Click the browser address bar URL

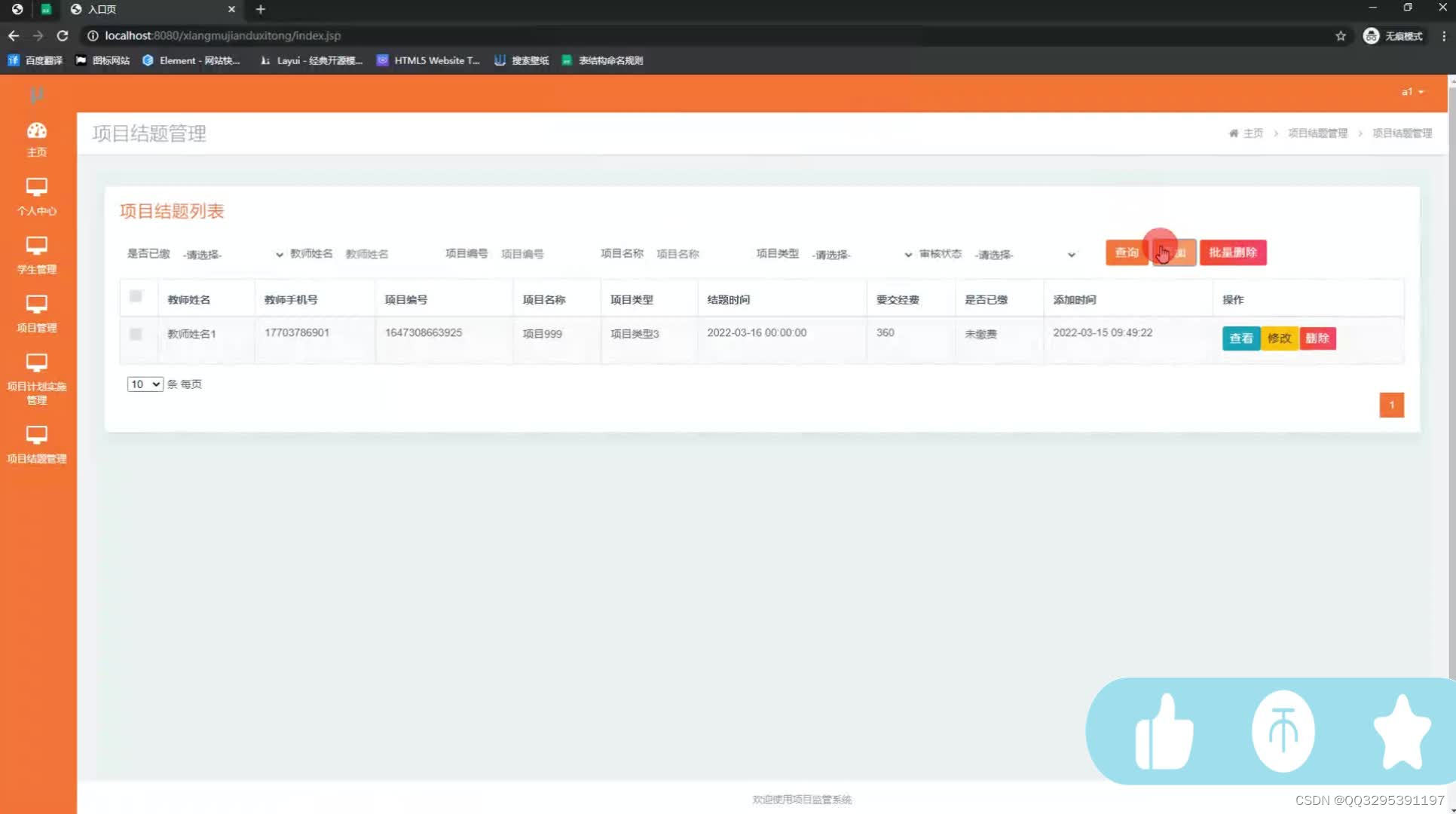click(x=222, y=35)
